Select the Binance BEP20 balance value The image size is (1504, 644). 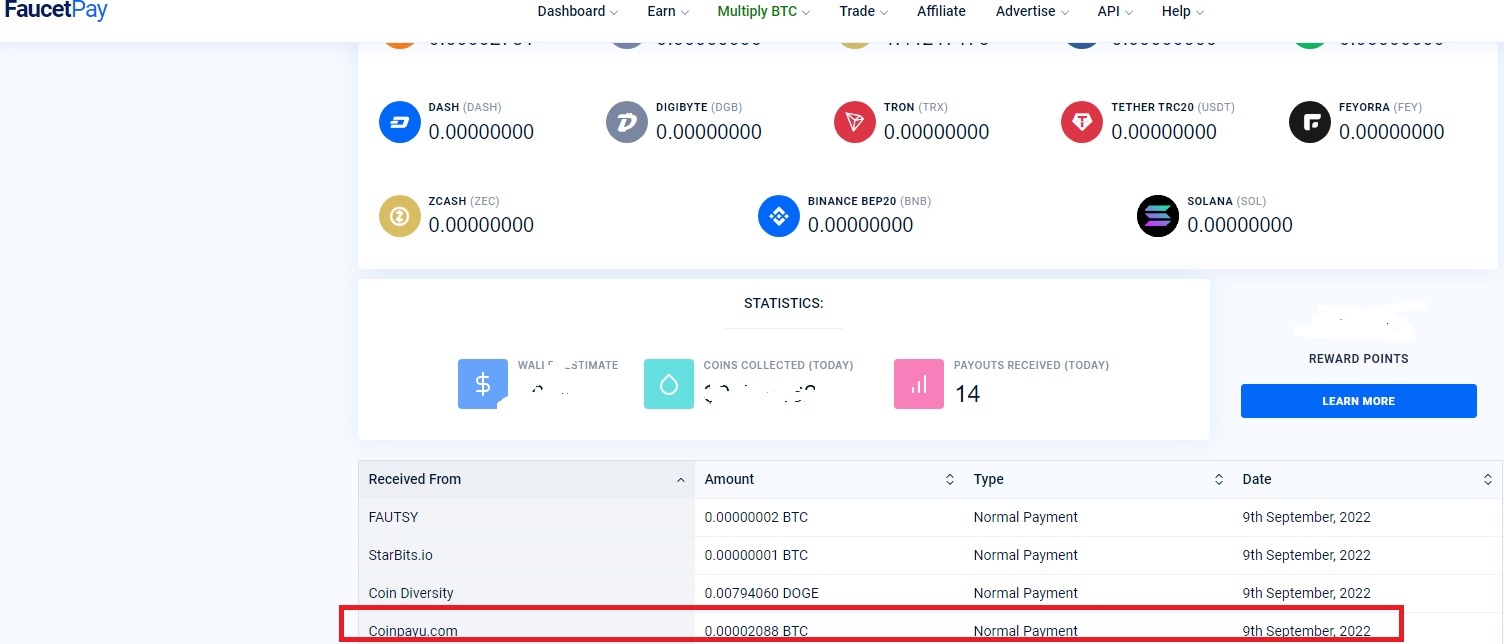pos(860,225)
